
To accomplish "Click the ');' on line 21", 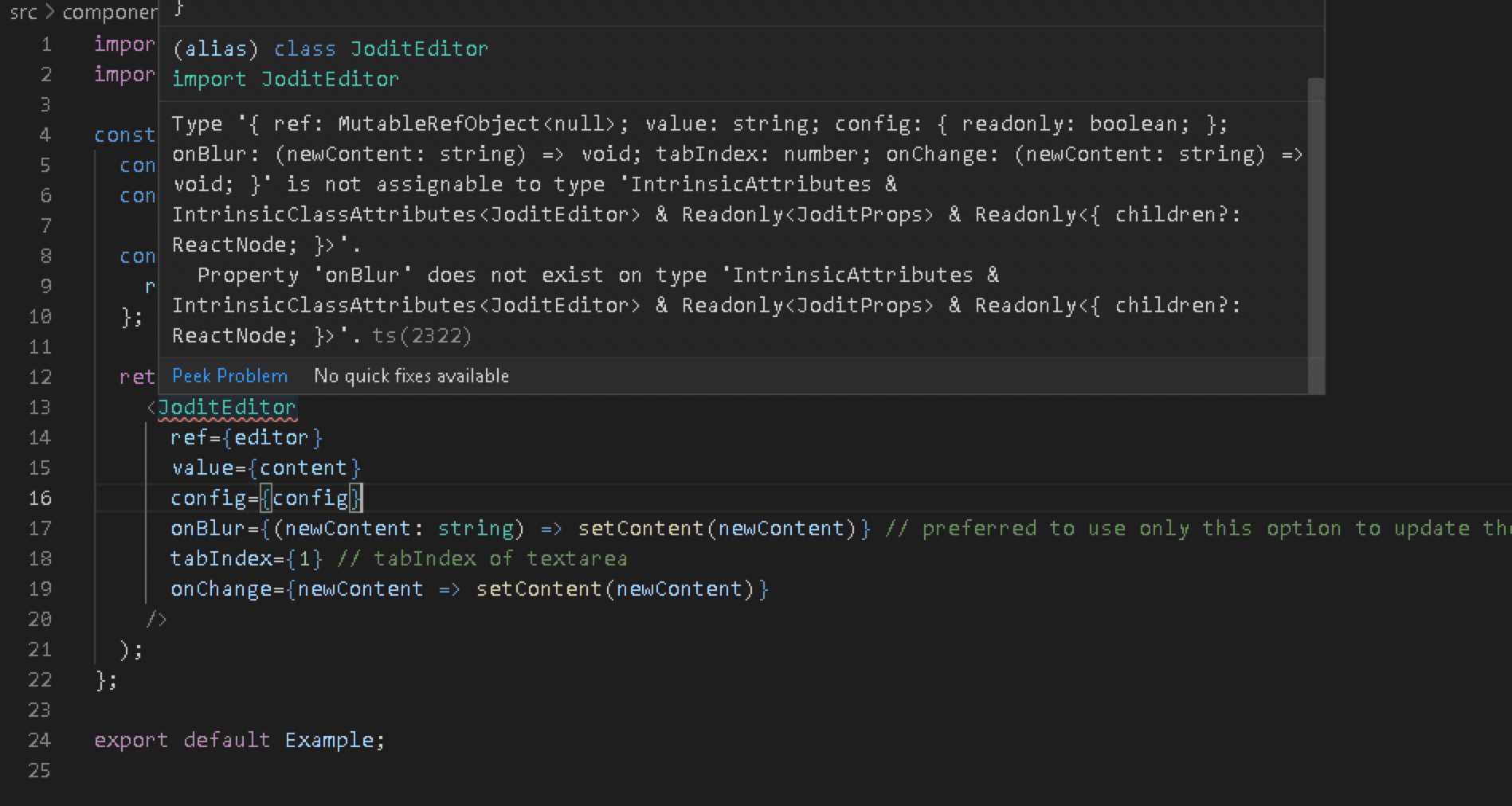I will click(131, 650).
